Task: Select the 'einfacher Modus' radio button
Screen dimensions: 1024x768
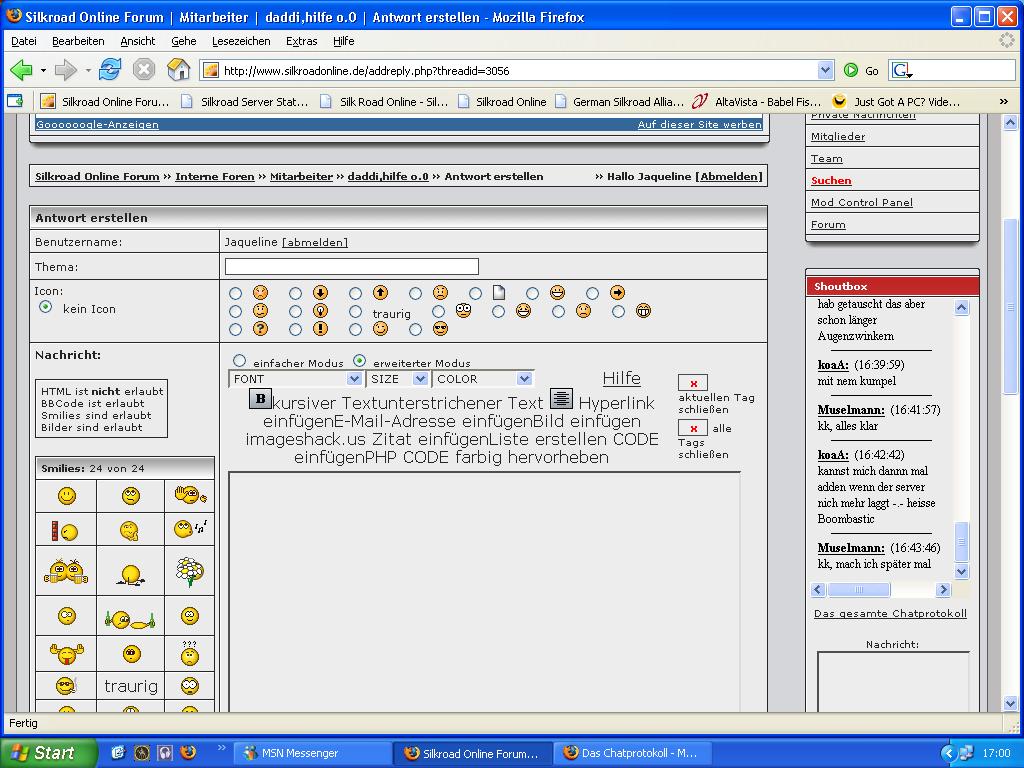Action: pyautogui.click(x=239, y=361)
